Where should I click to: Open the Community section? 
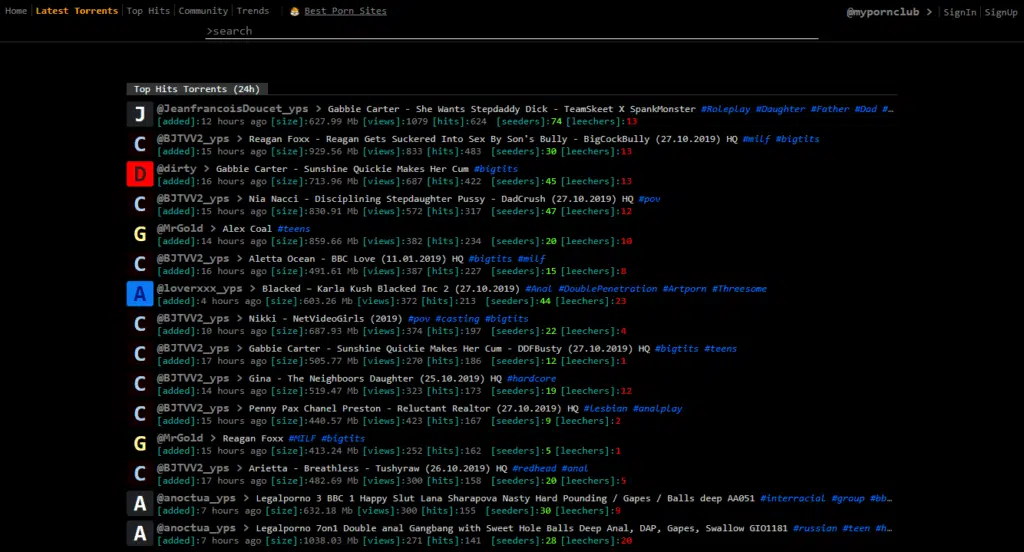tap(203, 11)
